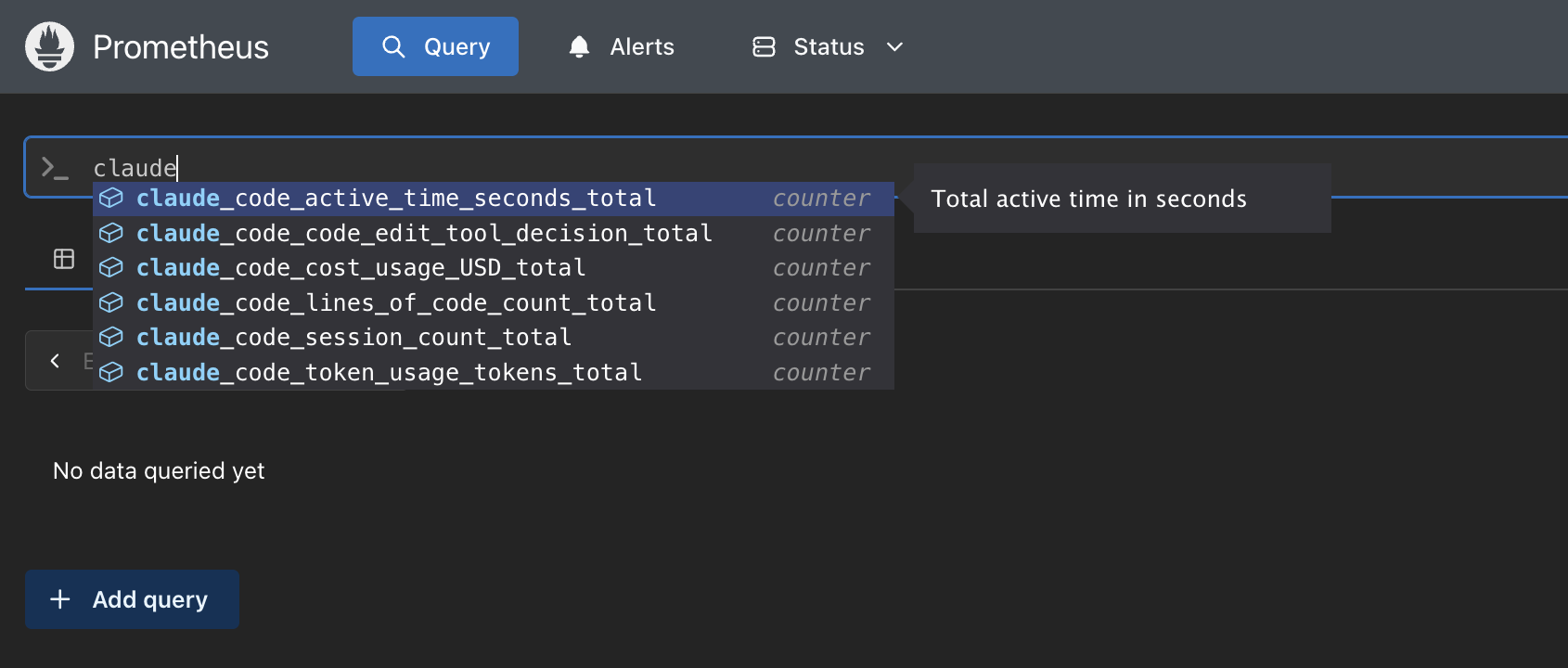This screenshot has width=1568, height=668.
Task: Select claude_code_token_usage_tokens_total suggestion
Action: pyautogui.click(x=494, y=372)
